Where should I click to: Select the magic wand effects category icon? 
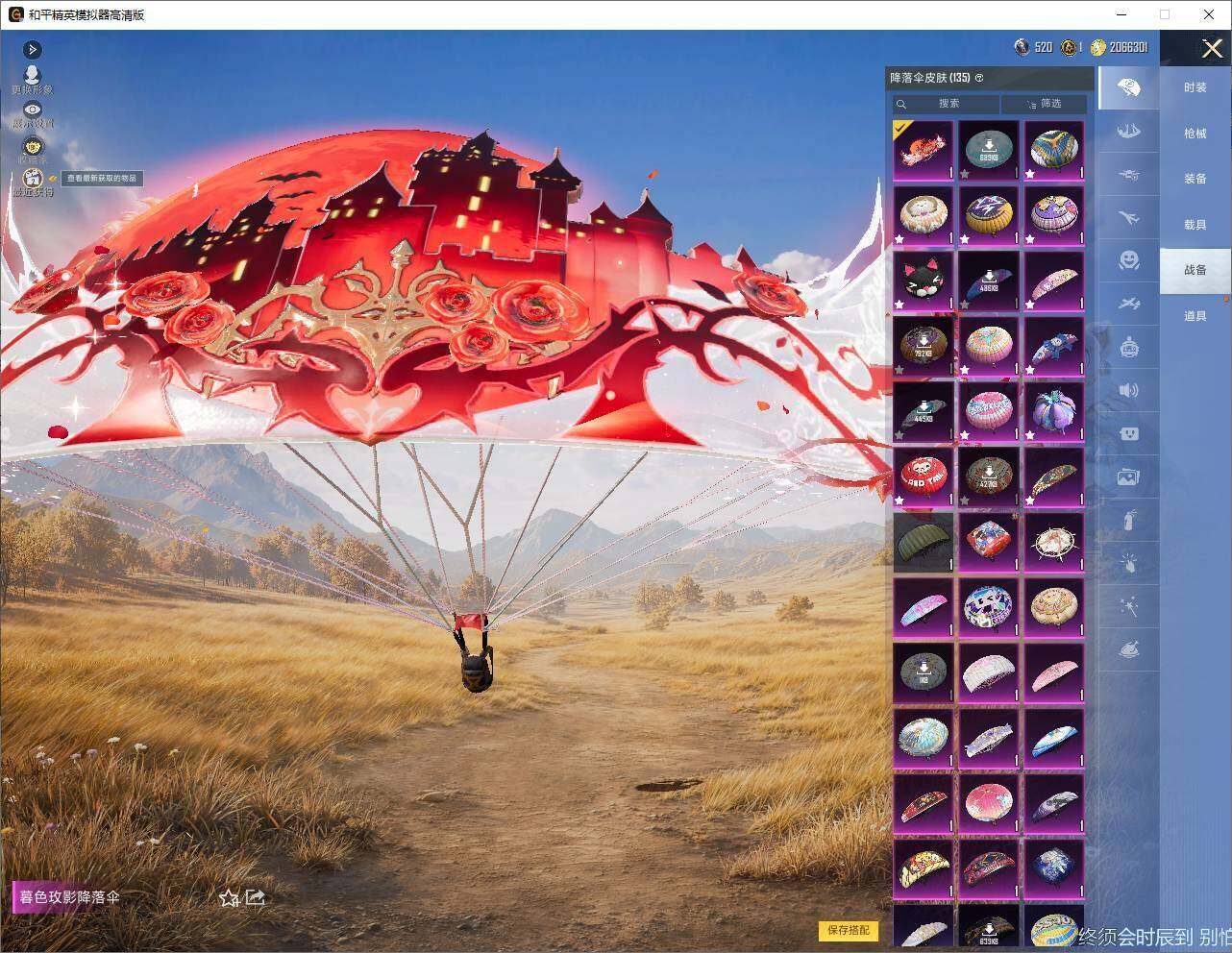(x=1129, y=606)
